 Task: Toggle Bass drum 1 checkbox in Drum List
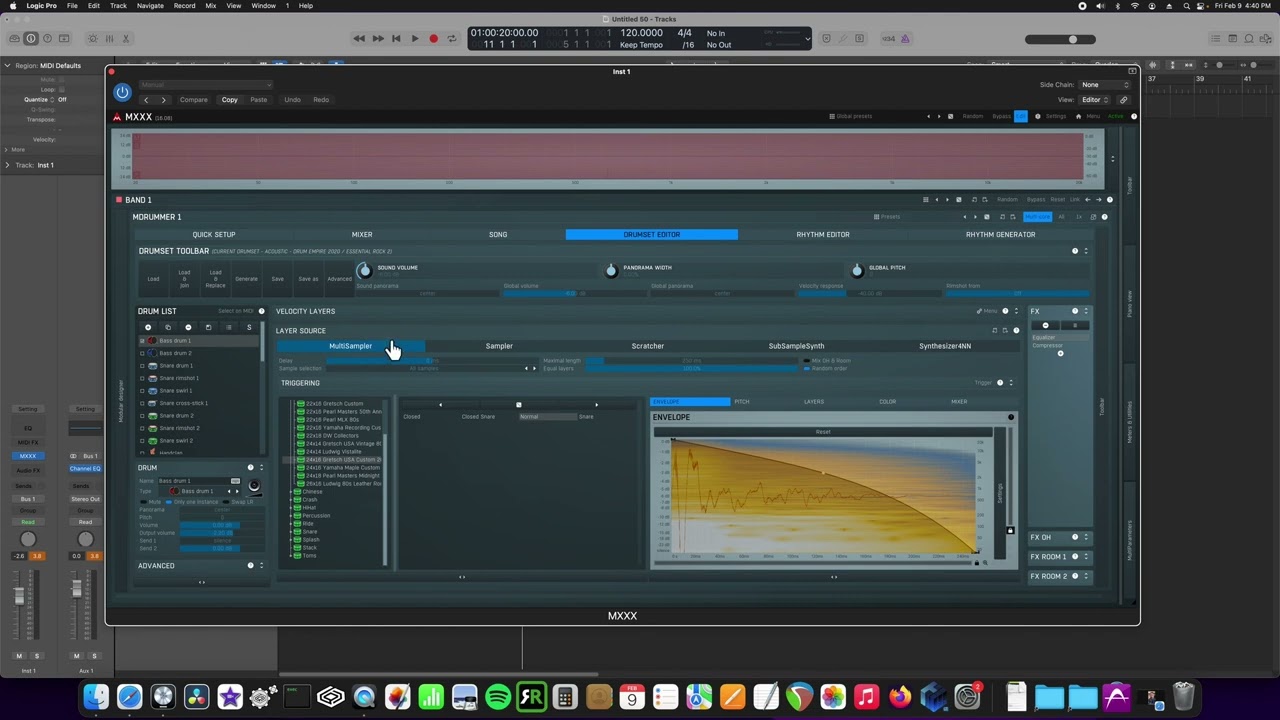142,341
